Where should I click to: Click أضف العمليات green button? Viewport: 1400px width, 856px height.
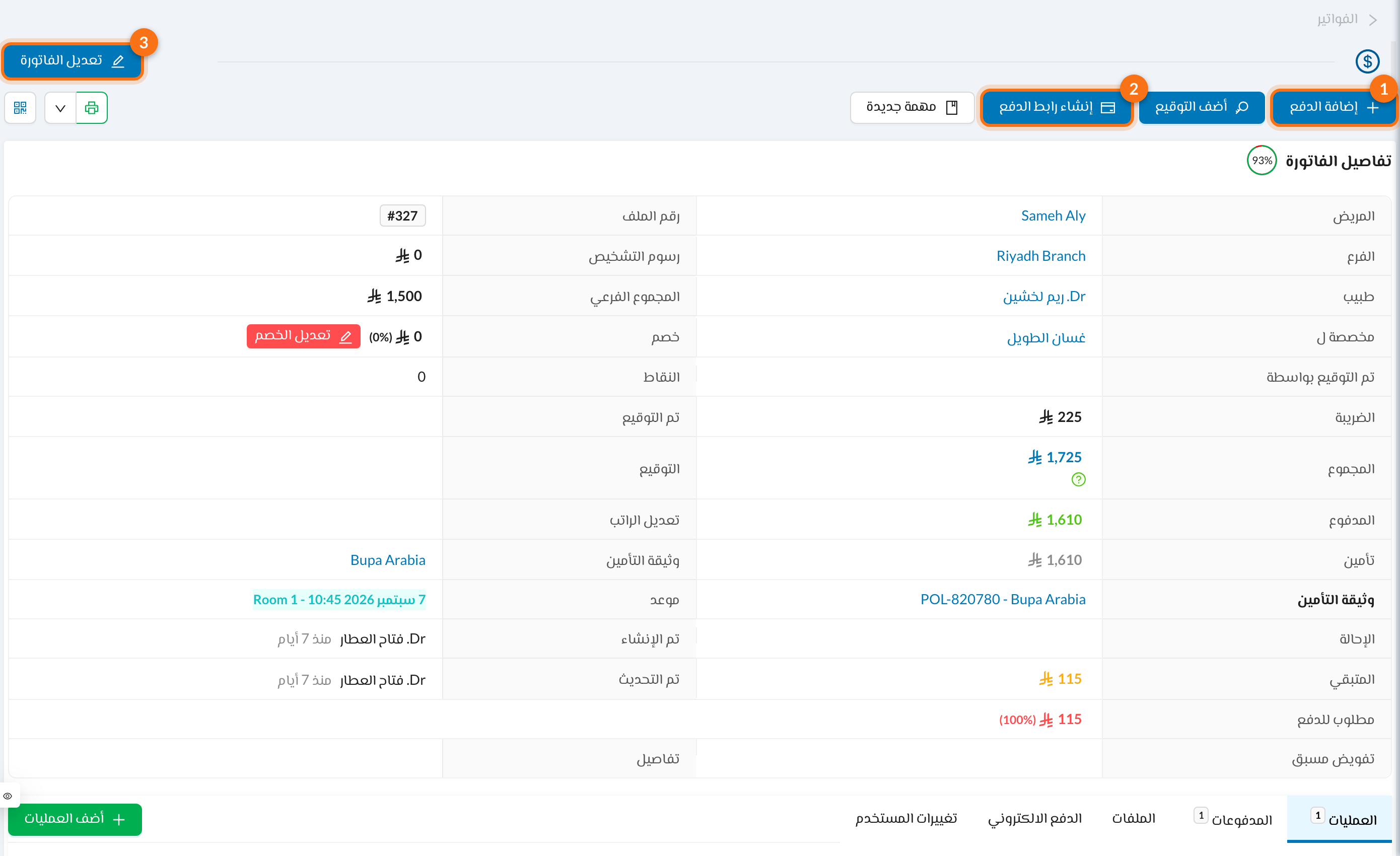[x=75, y=819]
